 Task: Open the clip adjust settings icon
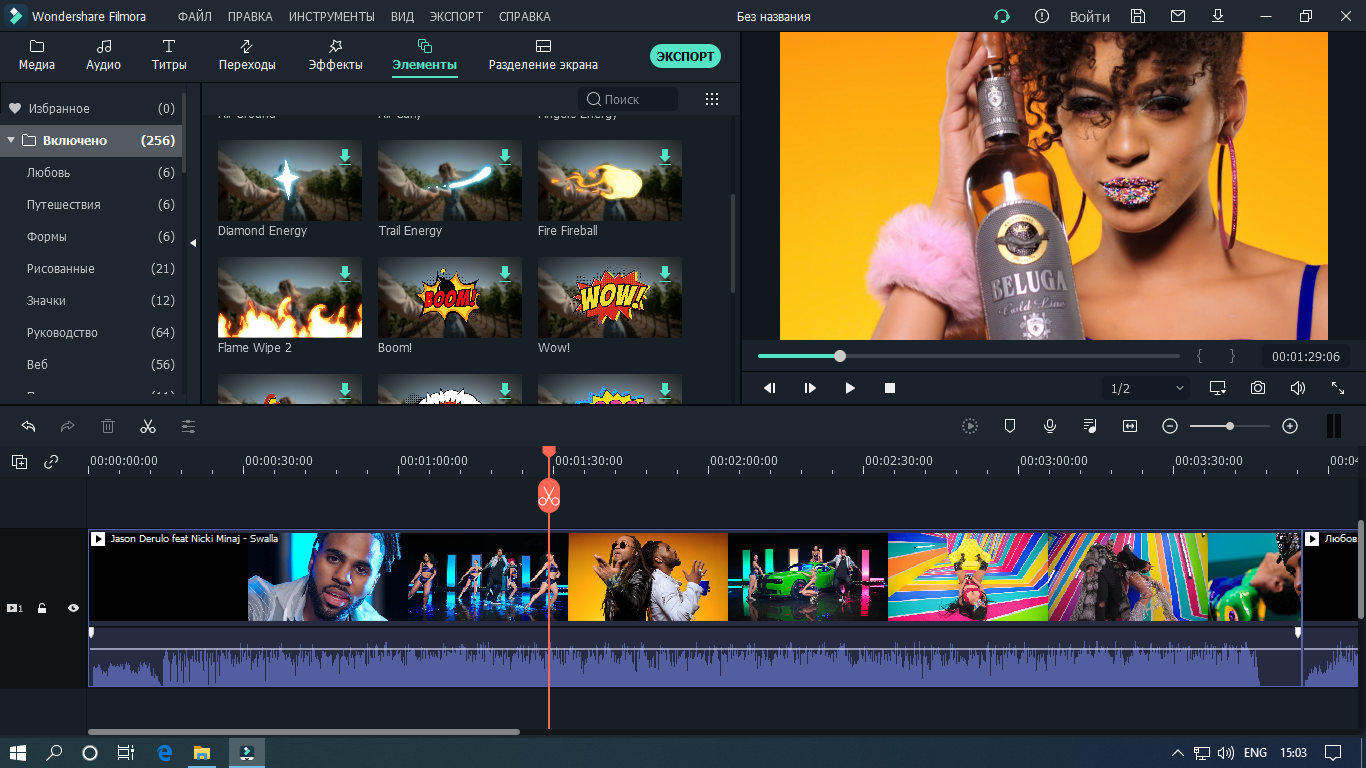(188, 426)
